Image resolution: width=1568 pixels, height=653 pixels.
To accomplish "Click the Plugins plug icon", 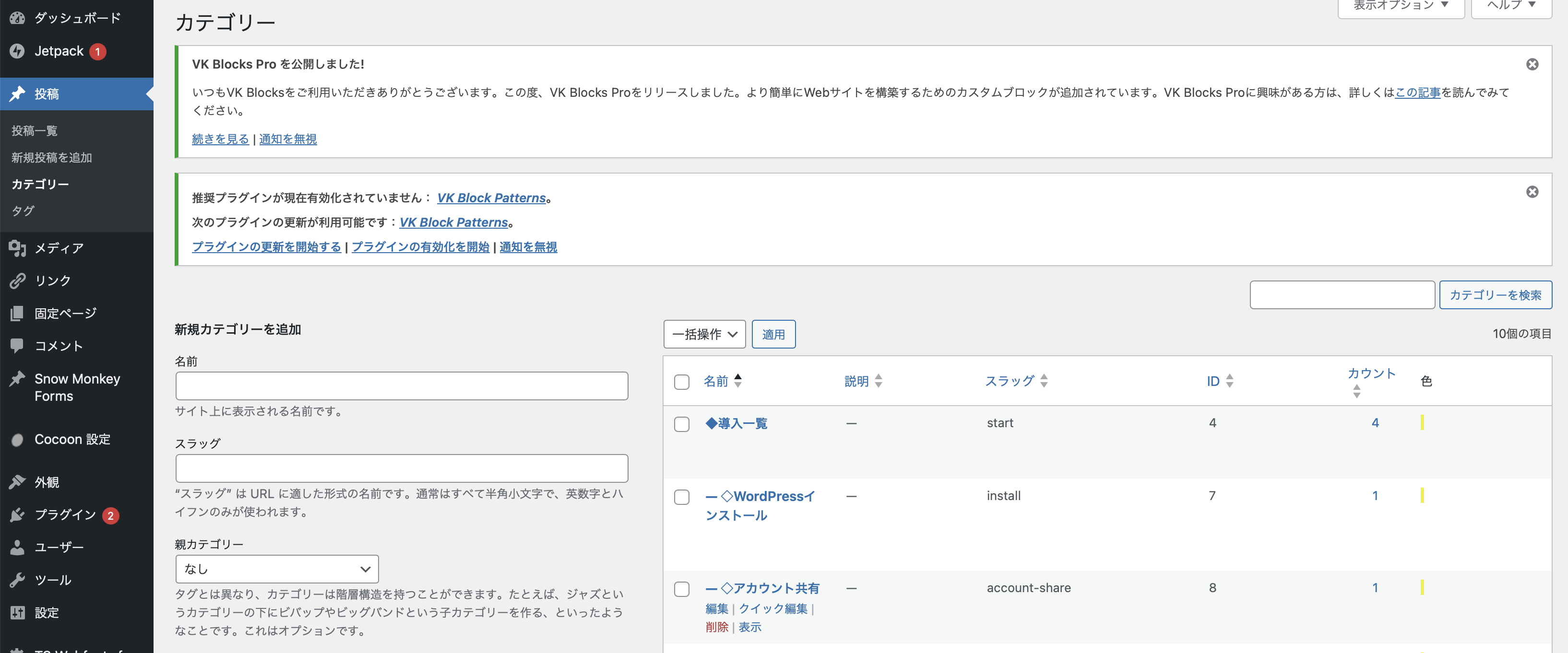I will pyautogui.click(x=17, y=515).
